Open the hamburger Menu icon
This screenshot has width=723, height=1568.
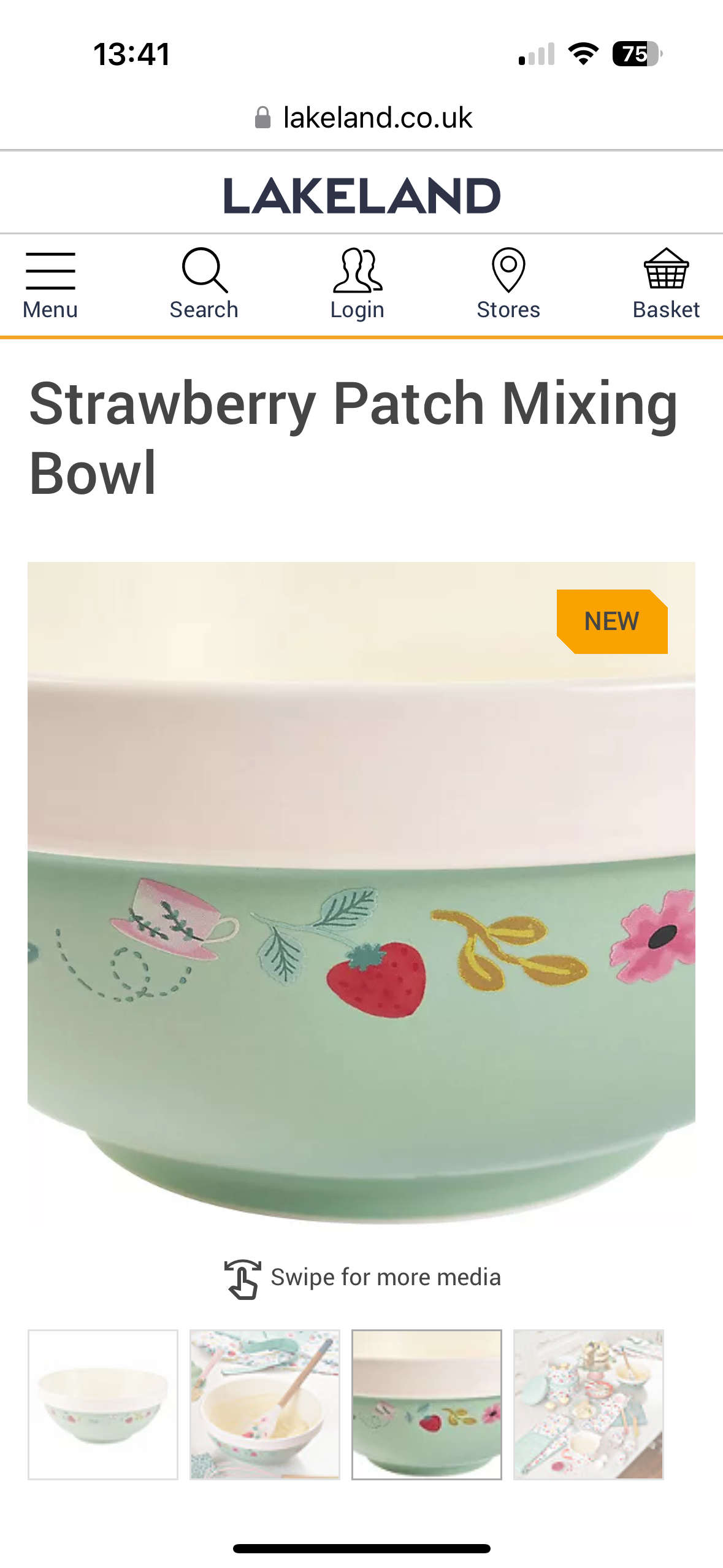[x=50, y=271]
